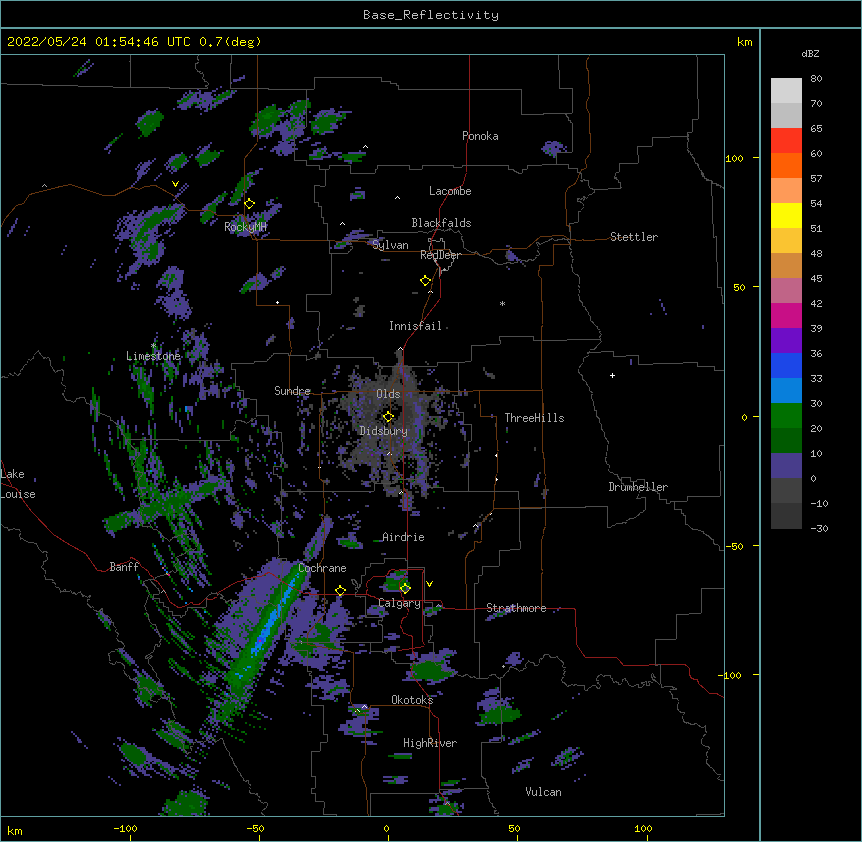Click the white asterisk marker east of Innisfail

(502, 303)
